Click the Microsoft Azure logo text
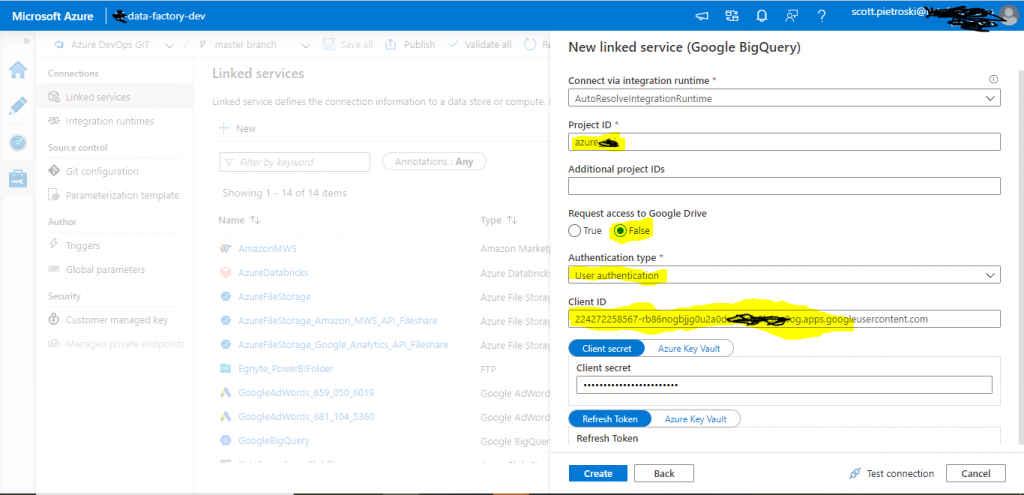 pyautogui.click(x=52, y=16)
